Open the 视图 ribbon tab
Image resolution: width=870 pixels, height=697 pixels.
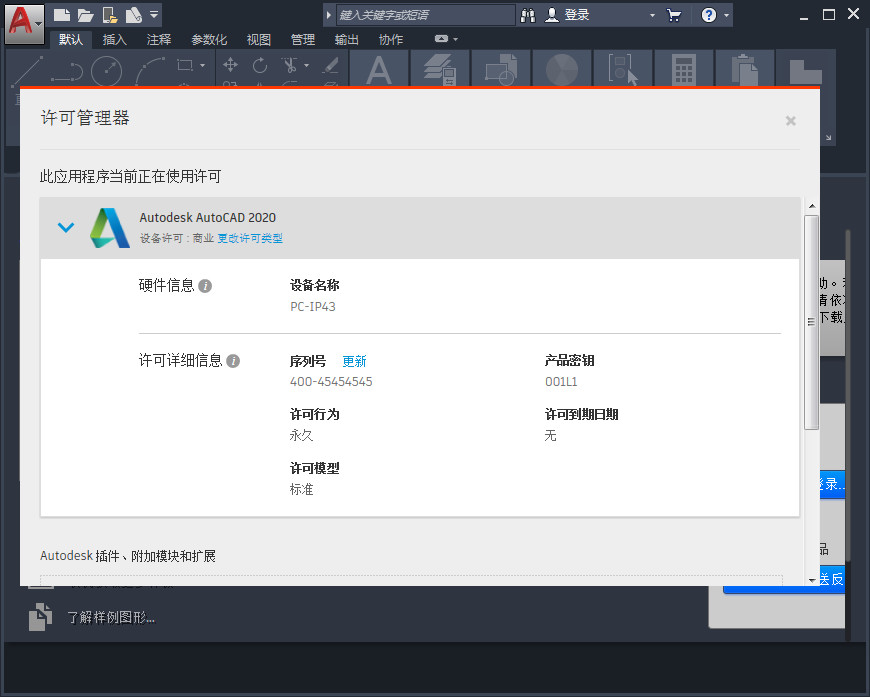tap(257, 39)
